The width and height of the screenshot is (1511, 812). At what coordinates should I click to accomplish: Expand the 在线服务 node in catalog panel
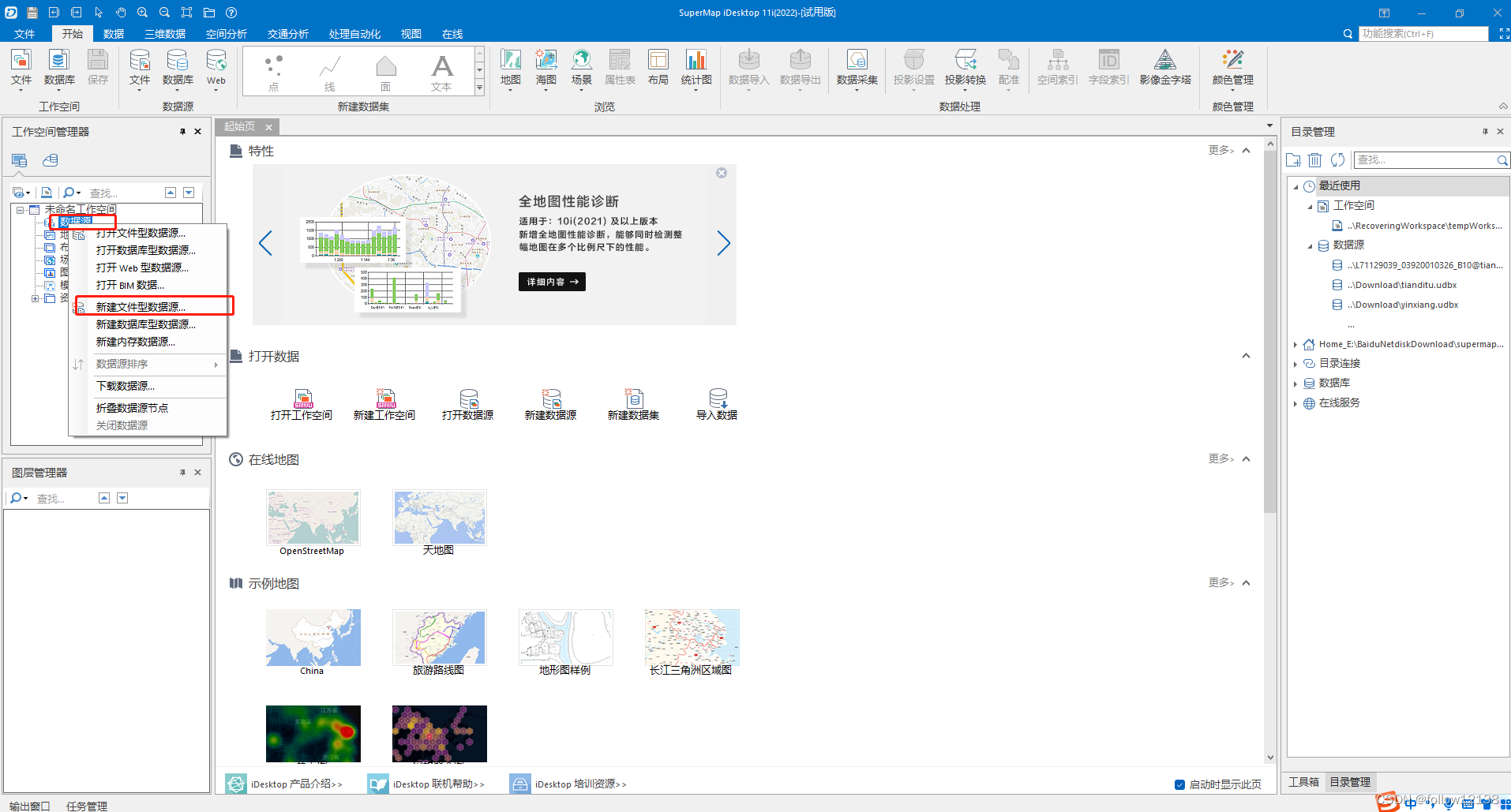tap(1294, 402)
